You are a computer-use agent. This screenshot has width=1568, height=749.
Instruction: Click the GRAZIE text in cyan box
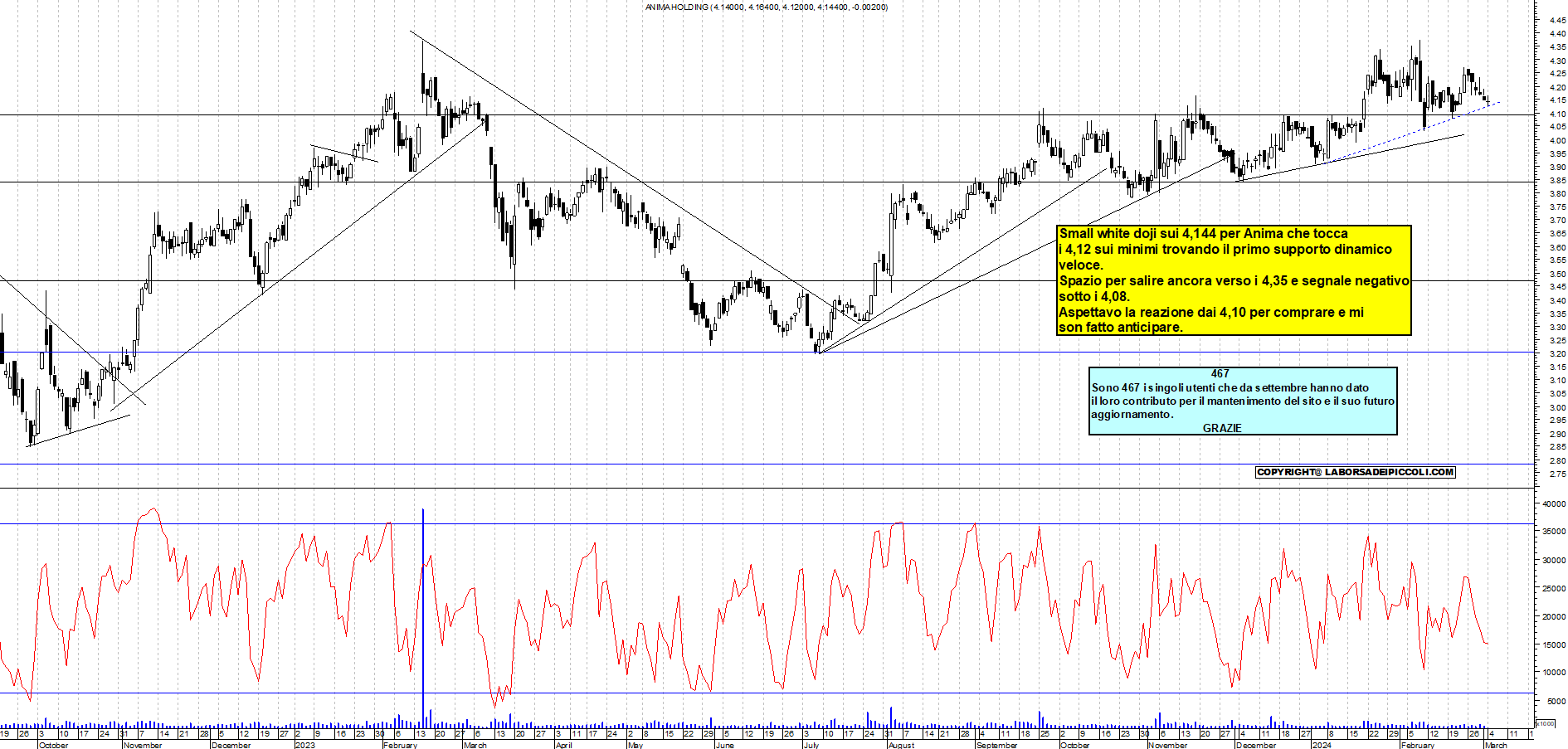[x=1222, y=428]
